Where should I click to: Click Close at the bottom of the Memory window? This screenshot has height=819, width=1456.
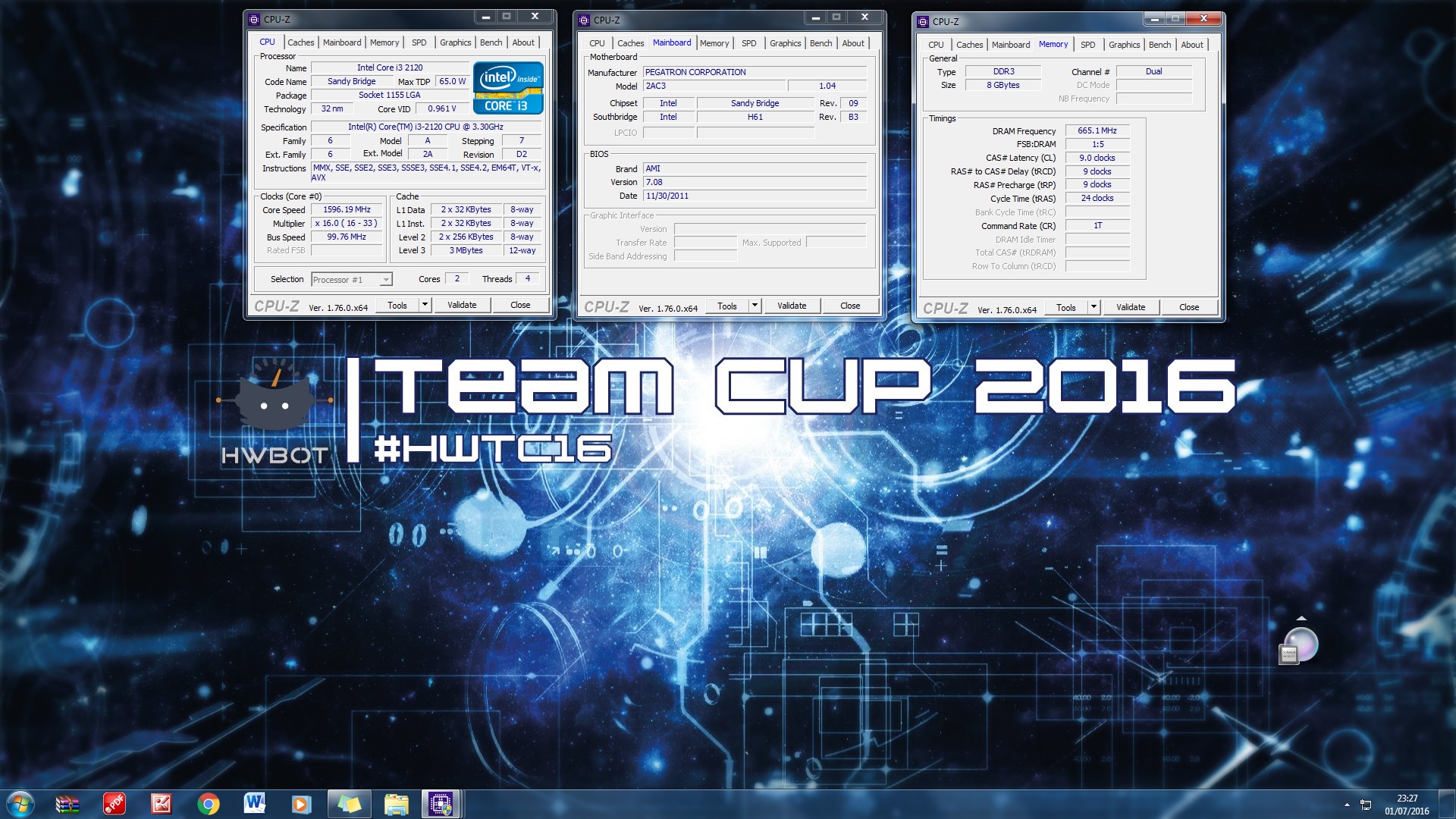tap(1189, 307)
